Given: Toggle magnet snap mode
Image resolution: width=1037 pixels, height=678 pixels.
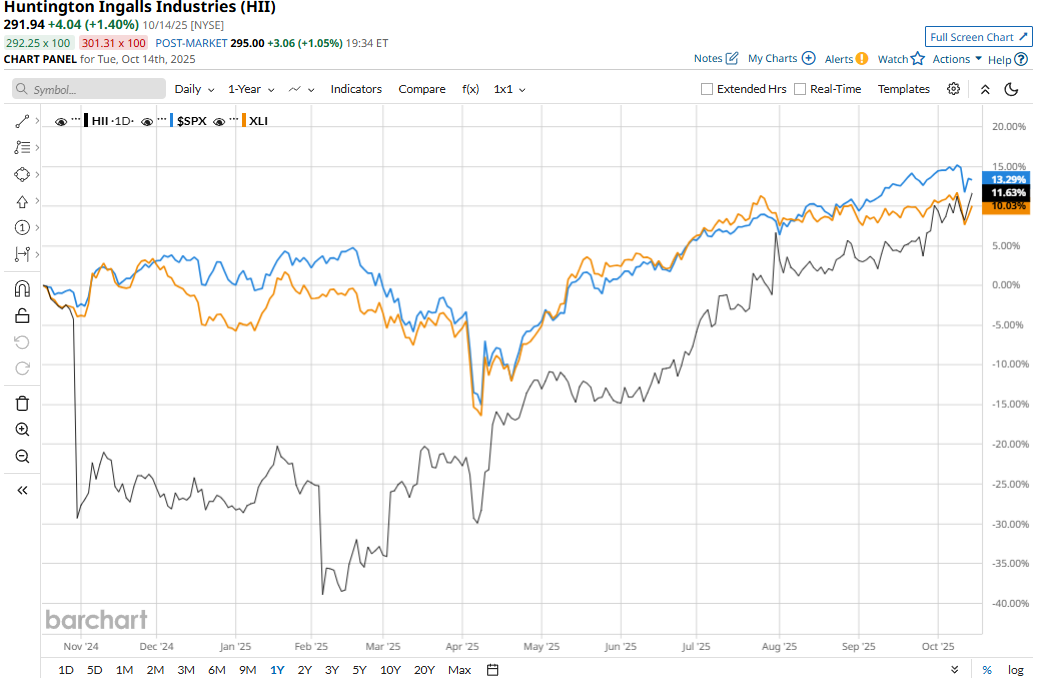Looking at the screenshot, I should pyautogui.click(x=22, y=289).
